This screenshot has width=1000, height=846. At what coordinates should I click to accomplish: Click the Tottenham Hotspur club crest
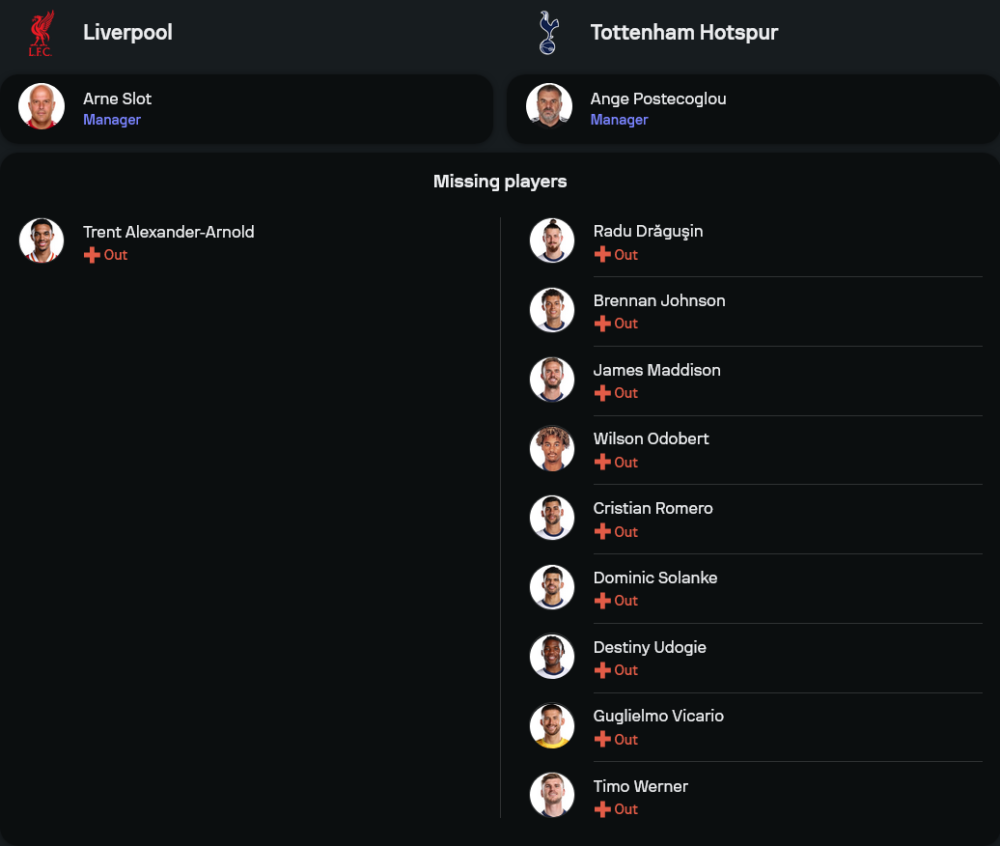coord(548,33)
